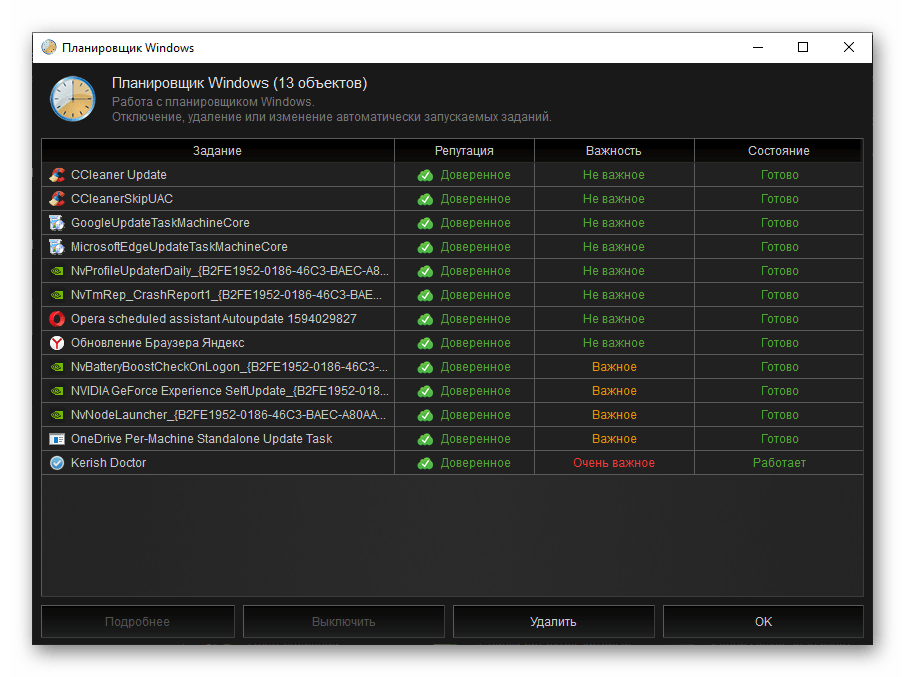Sort by the Важность column header
Viewport: 905px width, 677px height.
click(614, 151)
